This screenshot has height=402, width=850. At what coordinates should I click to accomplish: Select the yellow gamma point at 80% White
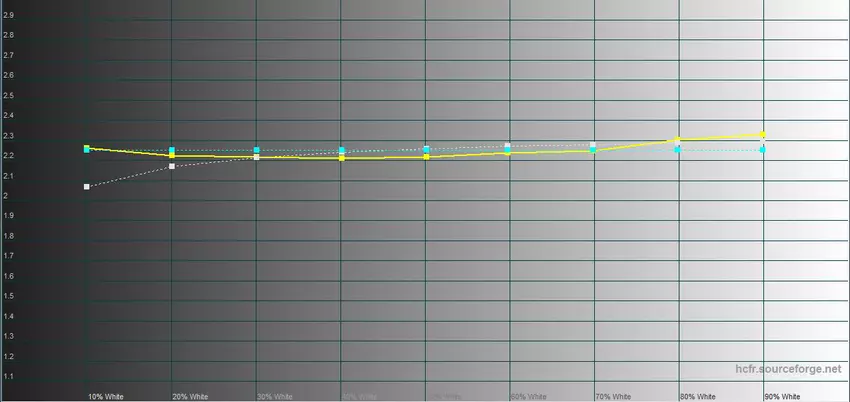pyautogui.click(x=678, y=140)
